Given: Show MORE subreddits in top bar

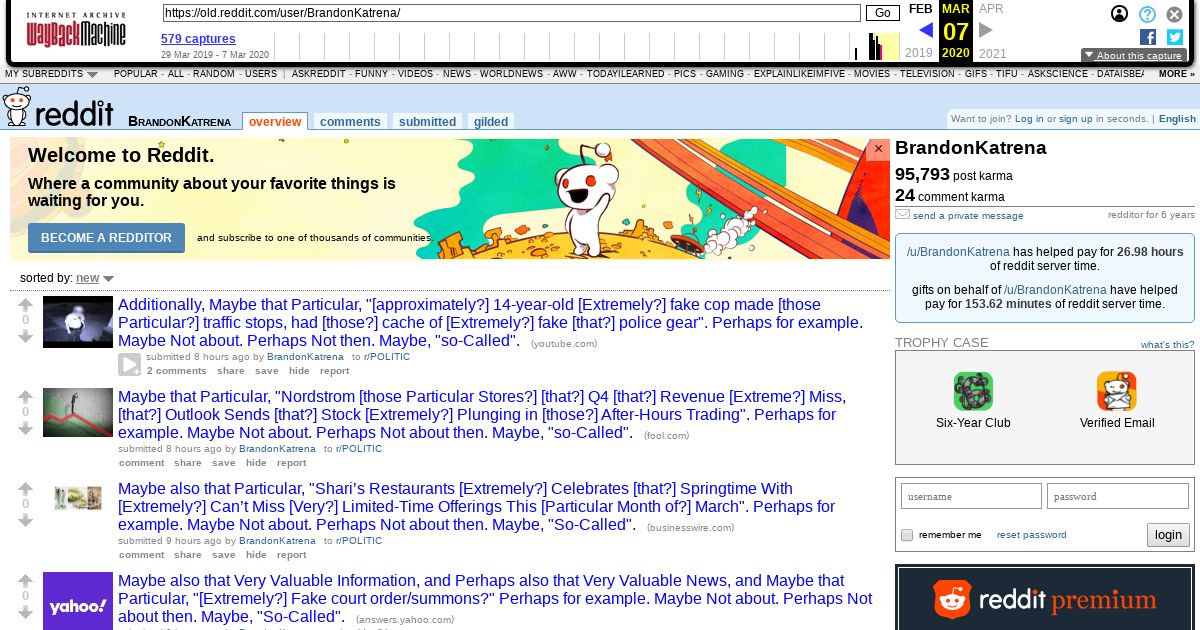Looking at the screenshot, I should pos(1176,74).
